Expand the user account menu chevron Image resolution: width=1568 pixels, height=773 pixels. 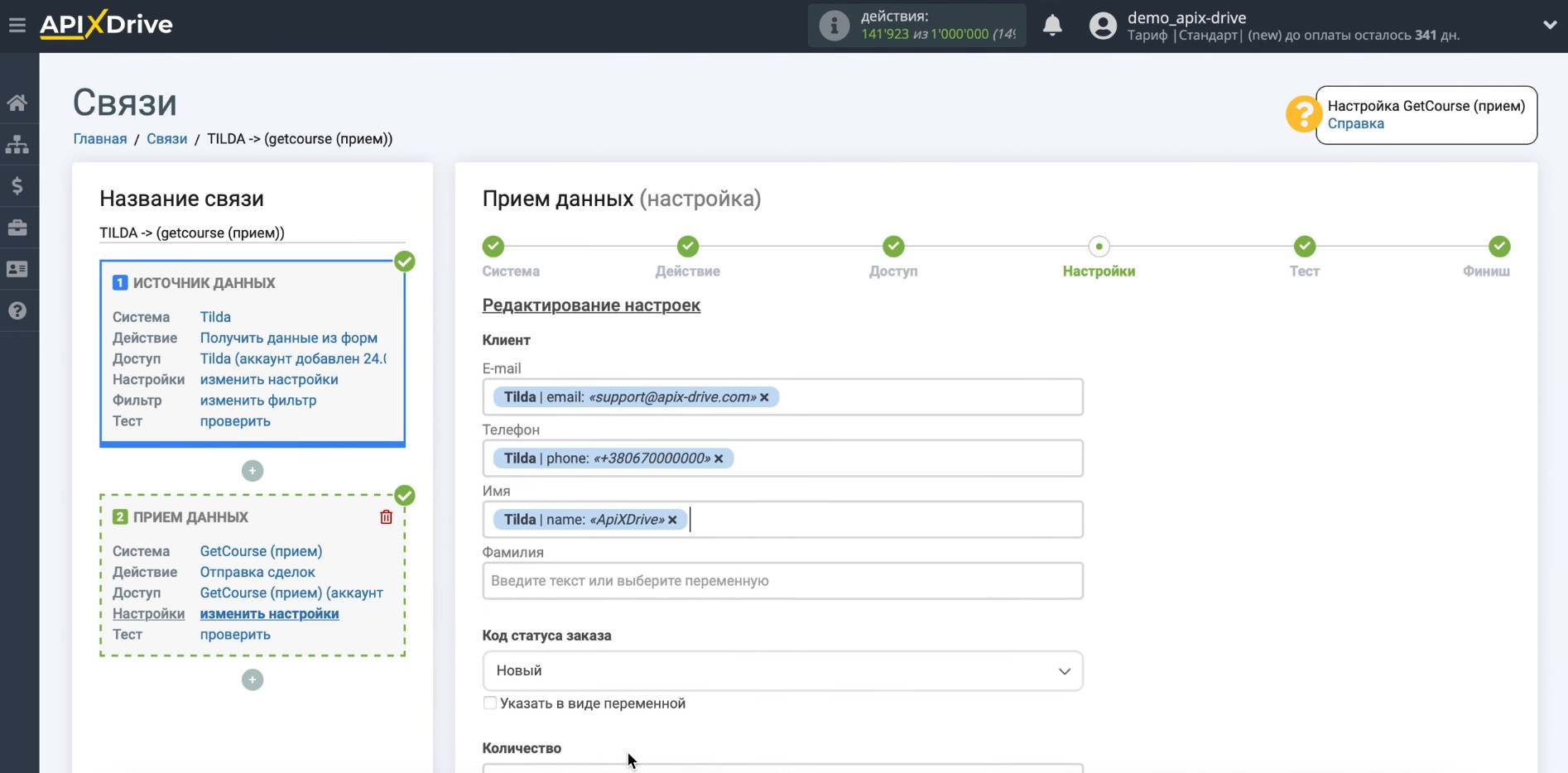(1549, 25)
